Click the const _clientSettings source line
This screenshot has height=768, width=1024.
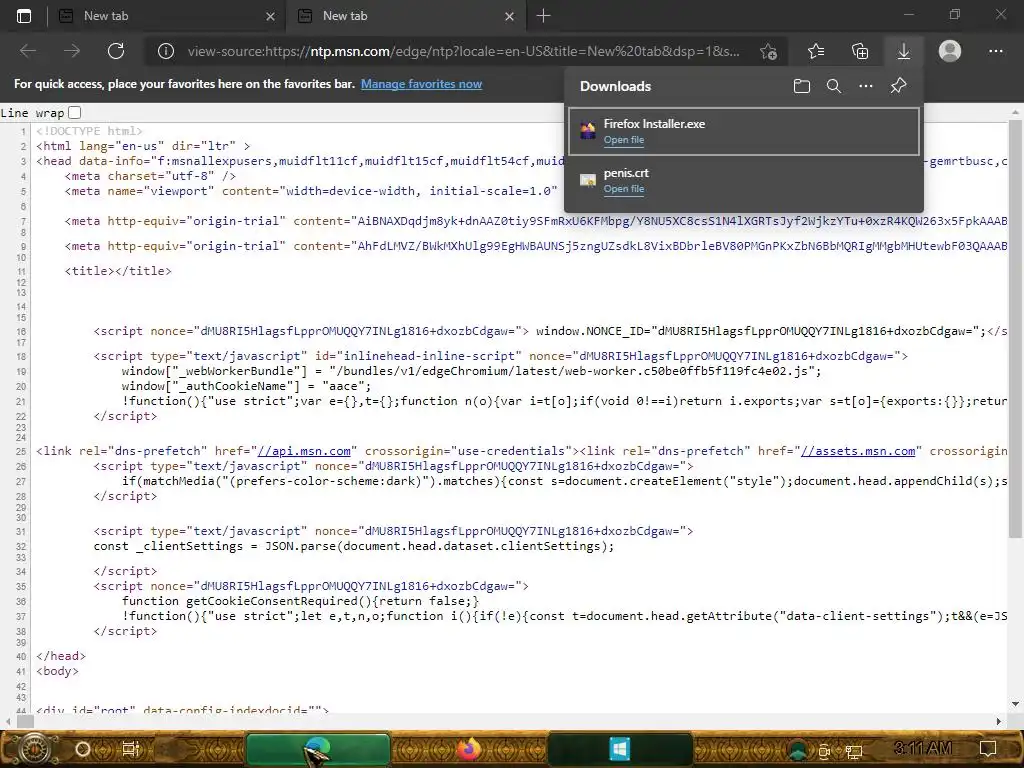click(x=354, y=546)
